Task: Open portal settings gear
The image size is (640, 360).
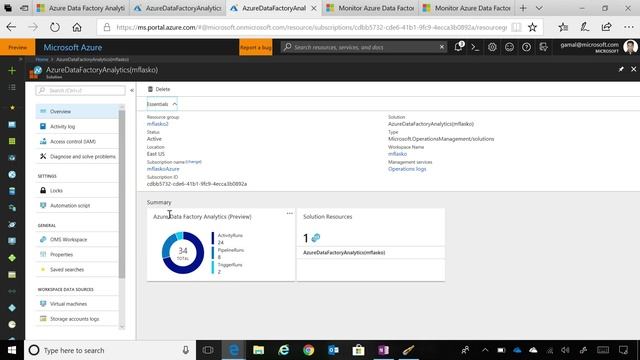Action: 492,47
